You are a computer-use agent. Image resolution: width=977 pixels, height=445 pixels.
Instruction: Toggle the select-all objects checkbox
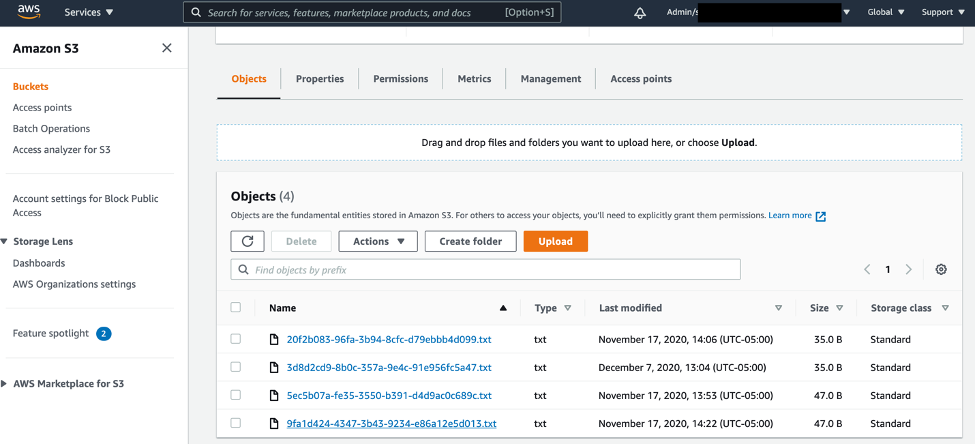coord(236,307)
